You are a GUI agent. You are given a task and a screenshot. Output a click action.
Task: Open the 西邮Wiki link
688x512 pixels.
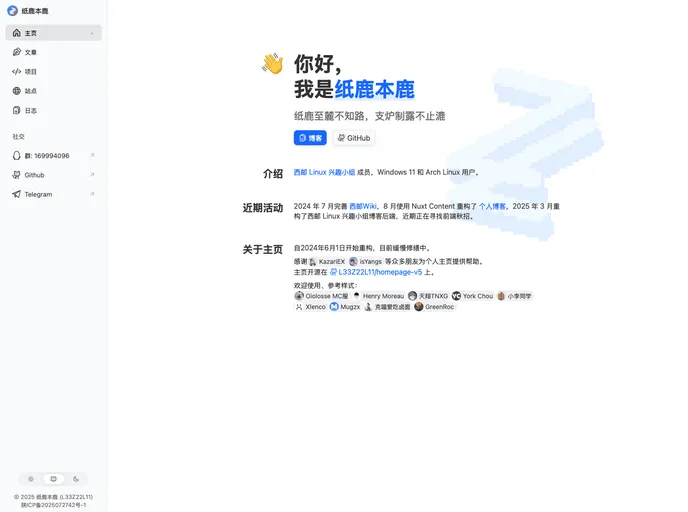(363, 206)
